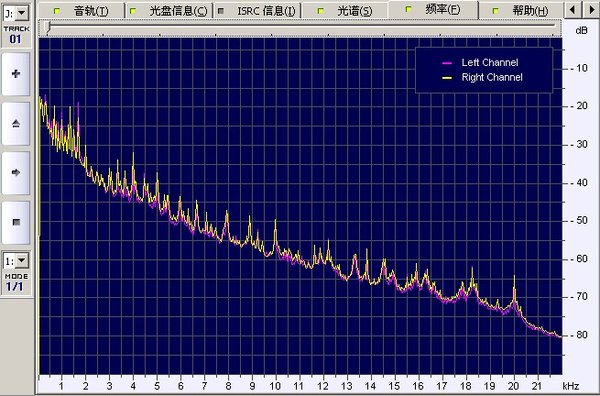Click the Right Channel legend entry
600x396 pixels.
point(482,77)
